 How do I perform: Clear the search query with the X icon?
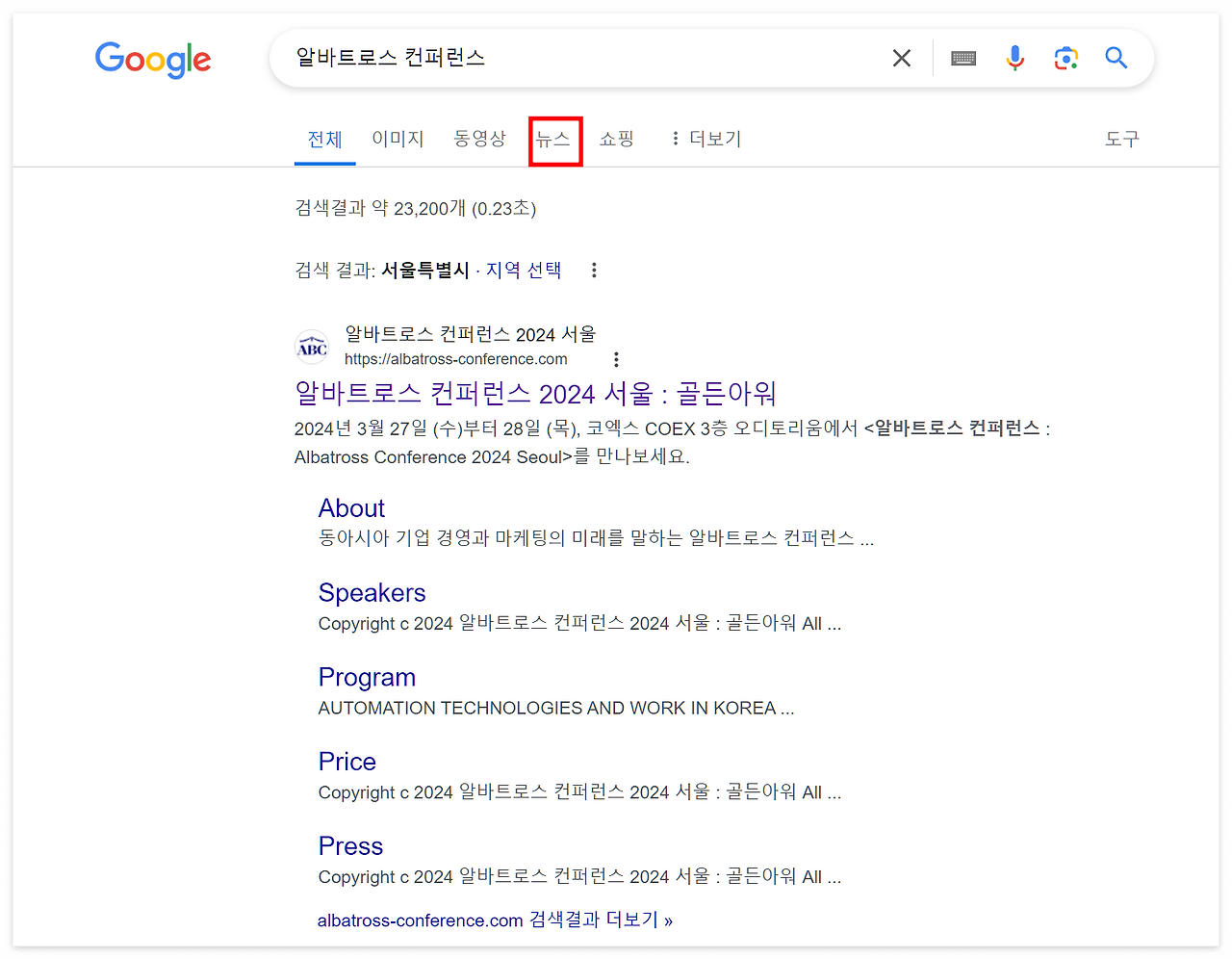[x=902, y=59]
